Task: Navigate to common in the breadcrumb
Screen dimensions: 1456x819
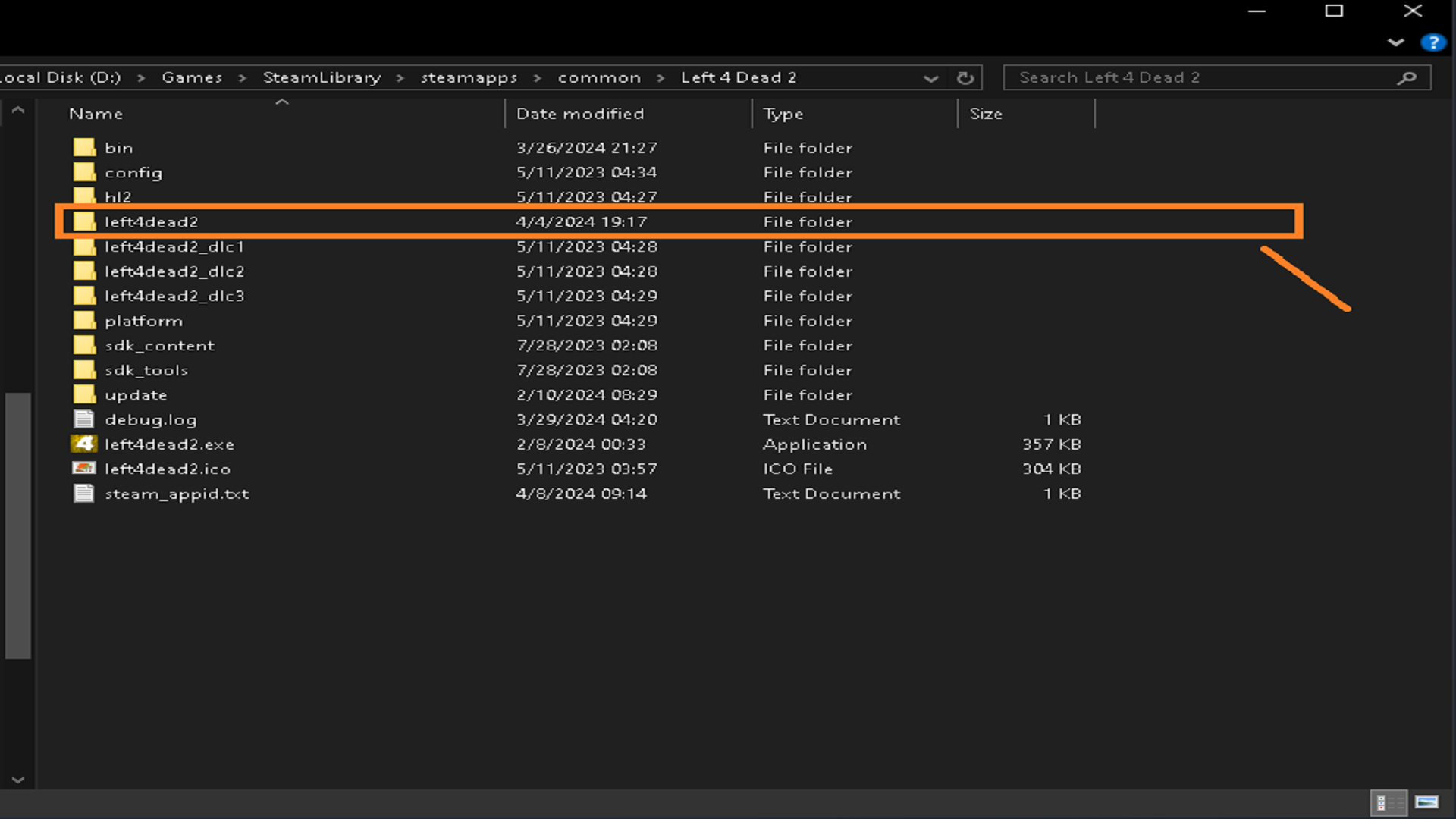Action: pyautogui.click(x=599, y=78)
